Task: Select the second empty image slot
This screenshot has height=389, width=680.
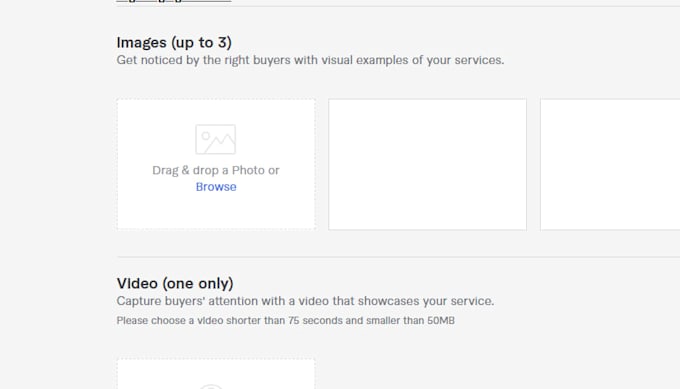Action: [x=428, y=164]
